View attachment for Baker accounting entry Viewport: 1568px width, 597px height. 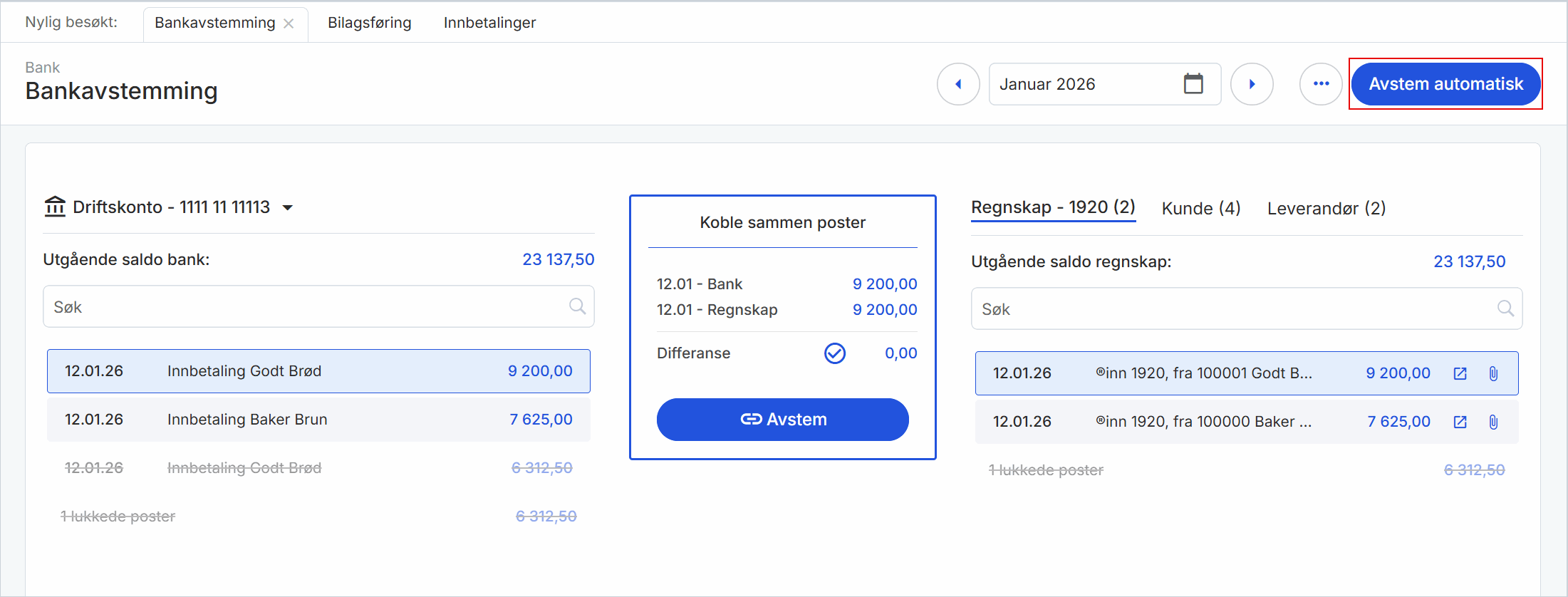[x=1493, y=422]
